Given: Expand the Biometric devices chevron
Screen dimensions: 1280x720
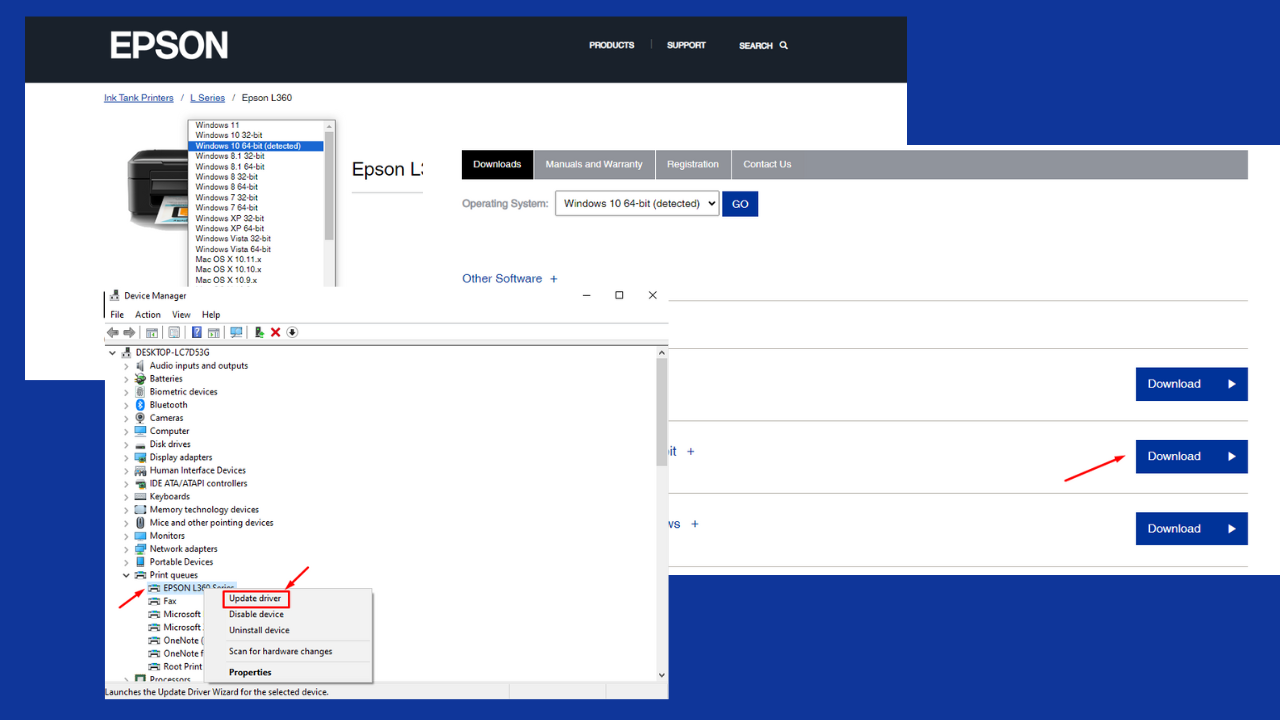Looking at the screenshot, I should click(x=126, y=392).
